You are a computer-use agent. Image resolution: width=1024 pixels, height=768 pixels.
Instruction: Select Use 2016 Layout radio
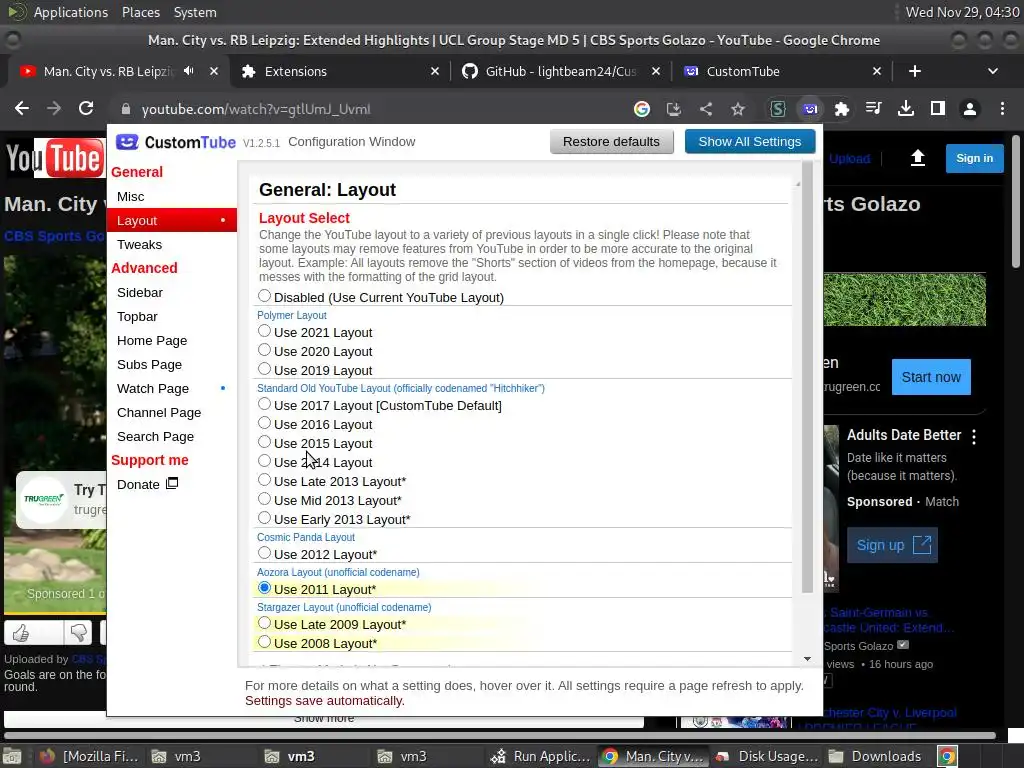click(x=264, y=423)
